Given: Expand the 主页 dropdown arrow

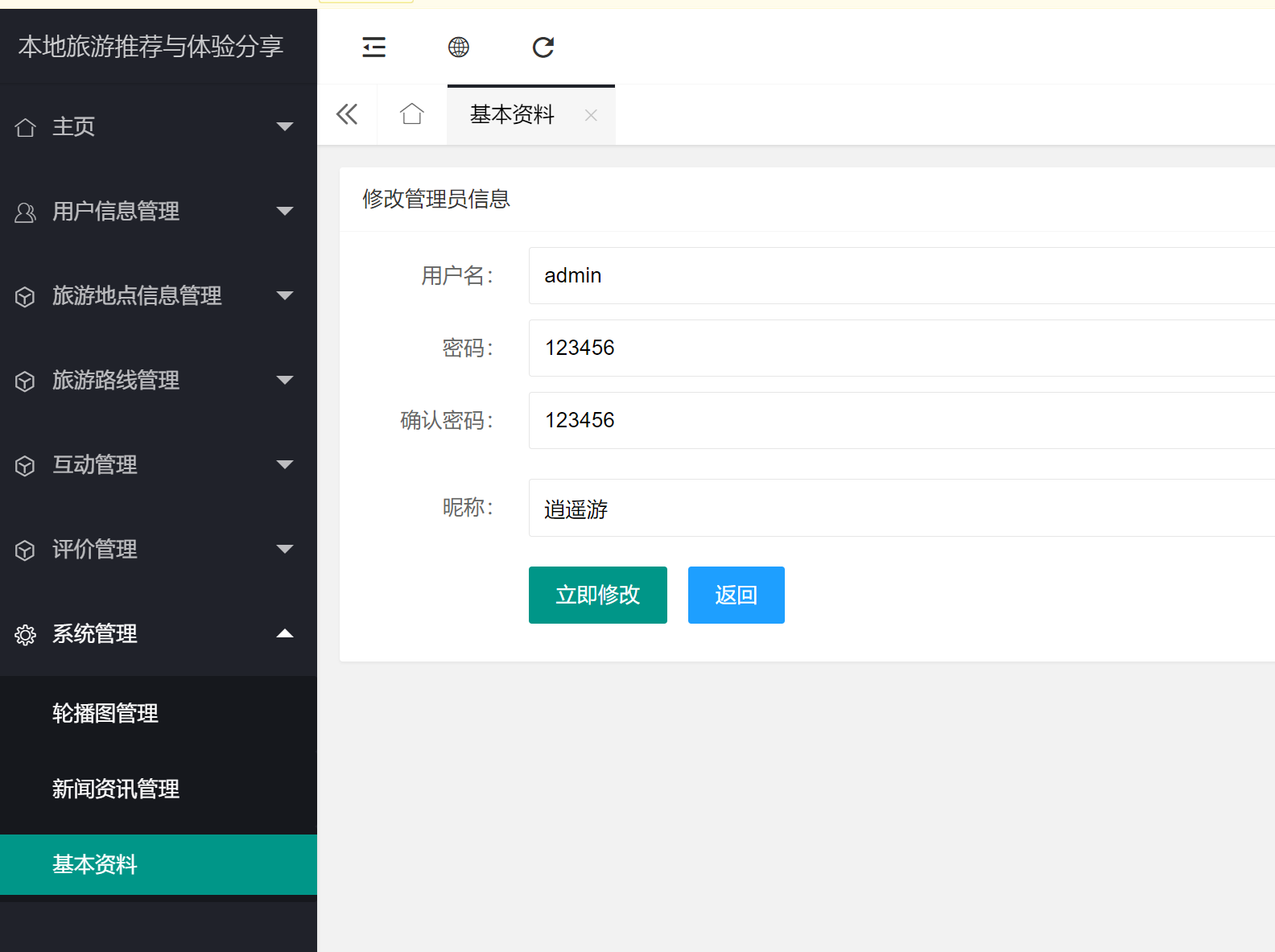Looking at the screenshot, I should click(x=284, y=126).
